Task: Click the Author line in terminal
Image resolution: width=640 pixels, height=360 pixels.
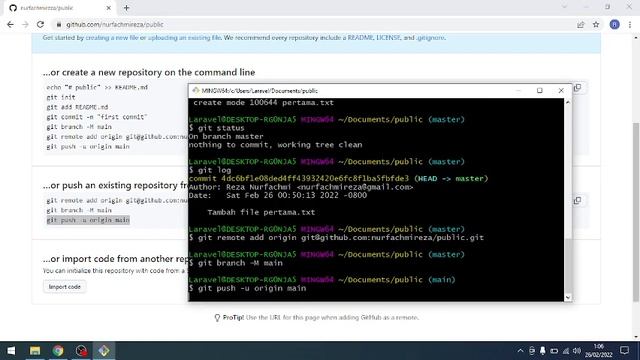Action: [301, 187]
